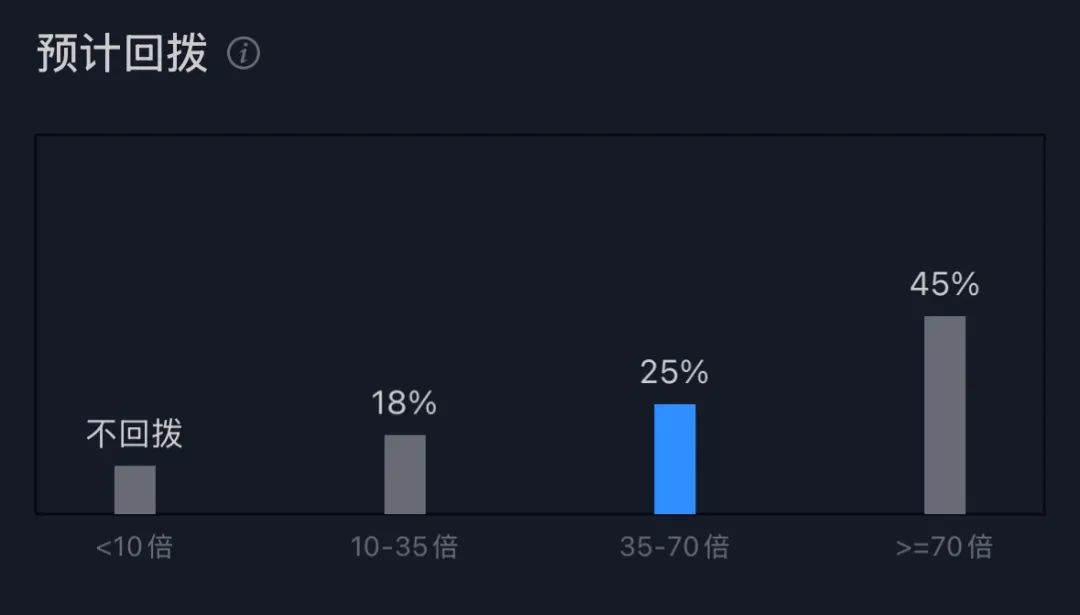Click the 预计回拨 title text

pos(122,54)
